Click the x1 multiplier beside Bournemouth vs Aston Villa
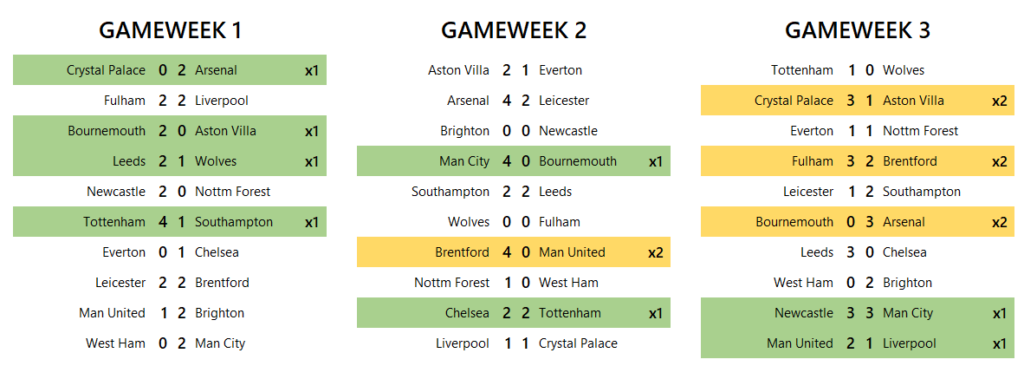The width and height of the screenshot is (1024, 379). 312,131
